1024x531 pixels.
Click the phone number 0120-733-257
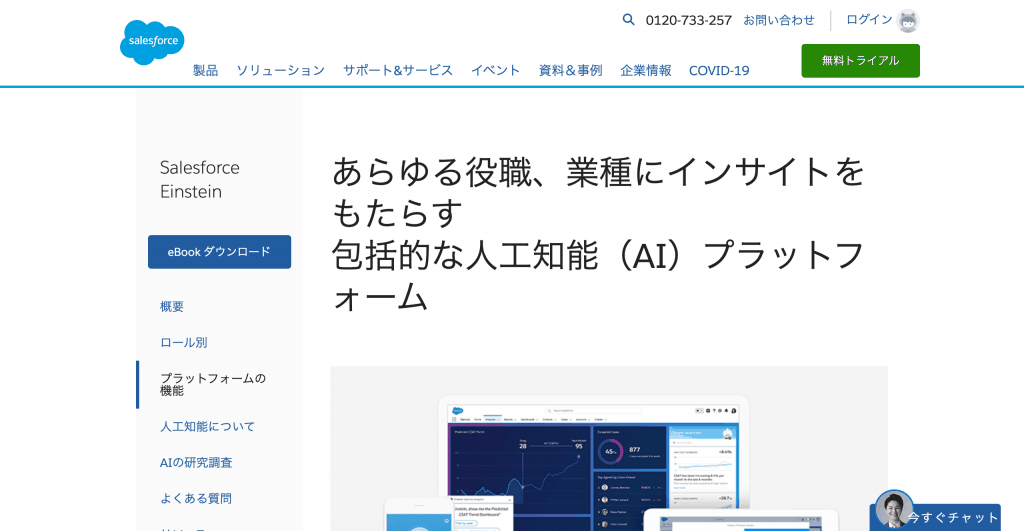(x=688, y=20)
